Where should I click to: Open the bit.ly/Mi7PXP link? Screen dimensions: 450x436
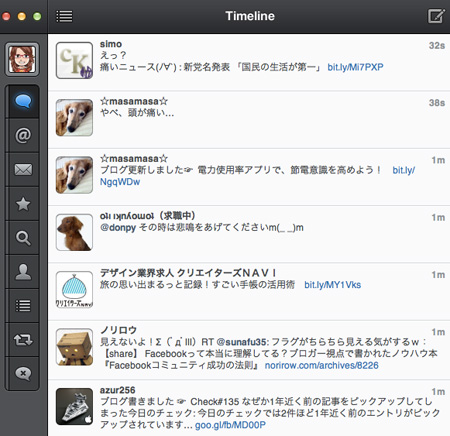click(355, 67)
